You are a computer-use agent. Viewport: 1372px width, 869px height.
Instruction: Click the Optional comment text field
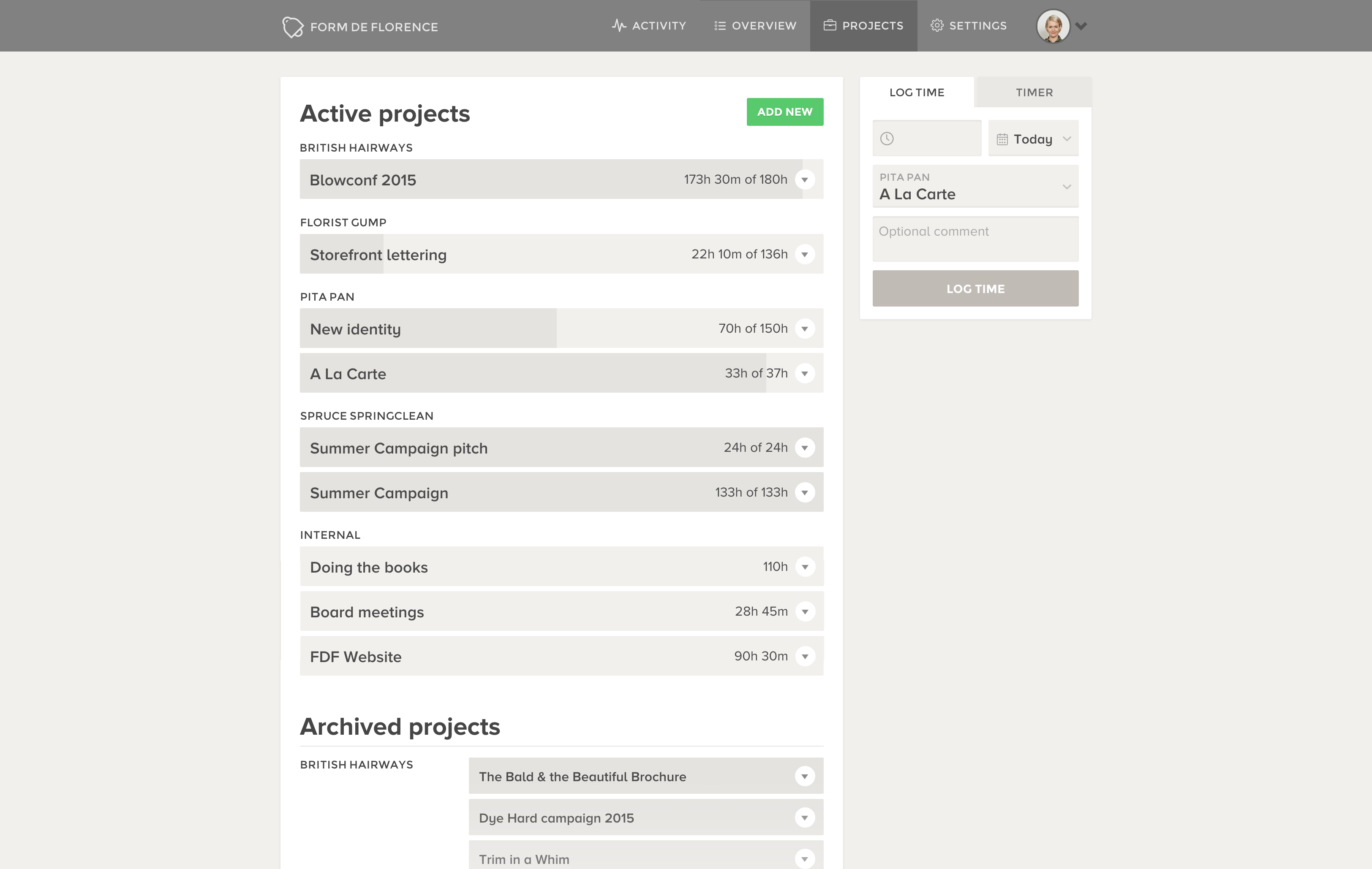(975, 239)
